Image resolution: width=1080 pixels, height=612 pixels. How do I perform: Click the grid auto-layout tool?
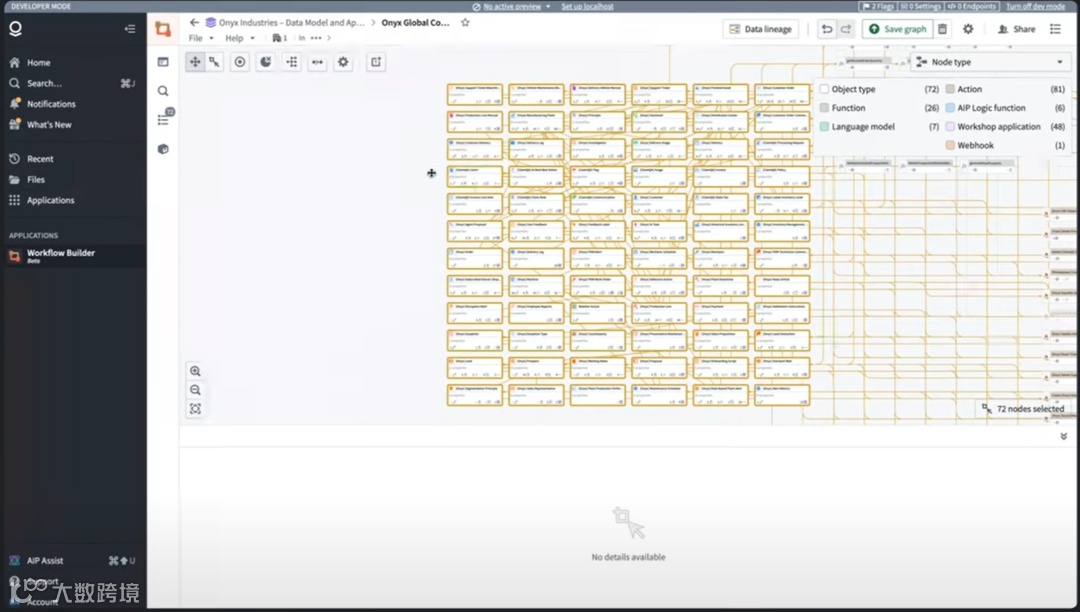click(x=292, y=62)
